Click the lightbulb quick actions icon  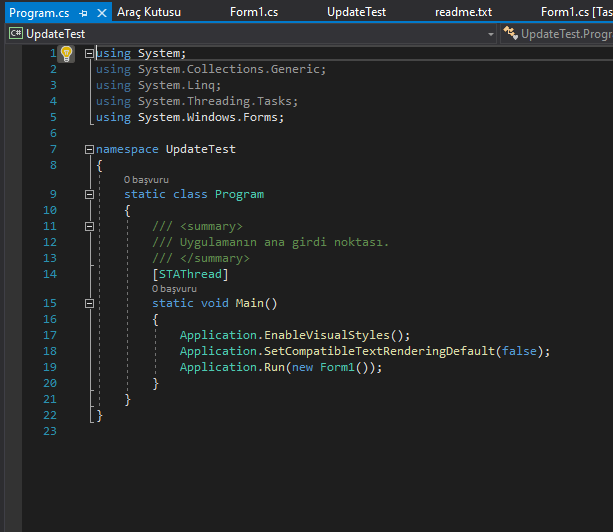pos(66,54)
